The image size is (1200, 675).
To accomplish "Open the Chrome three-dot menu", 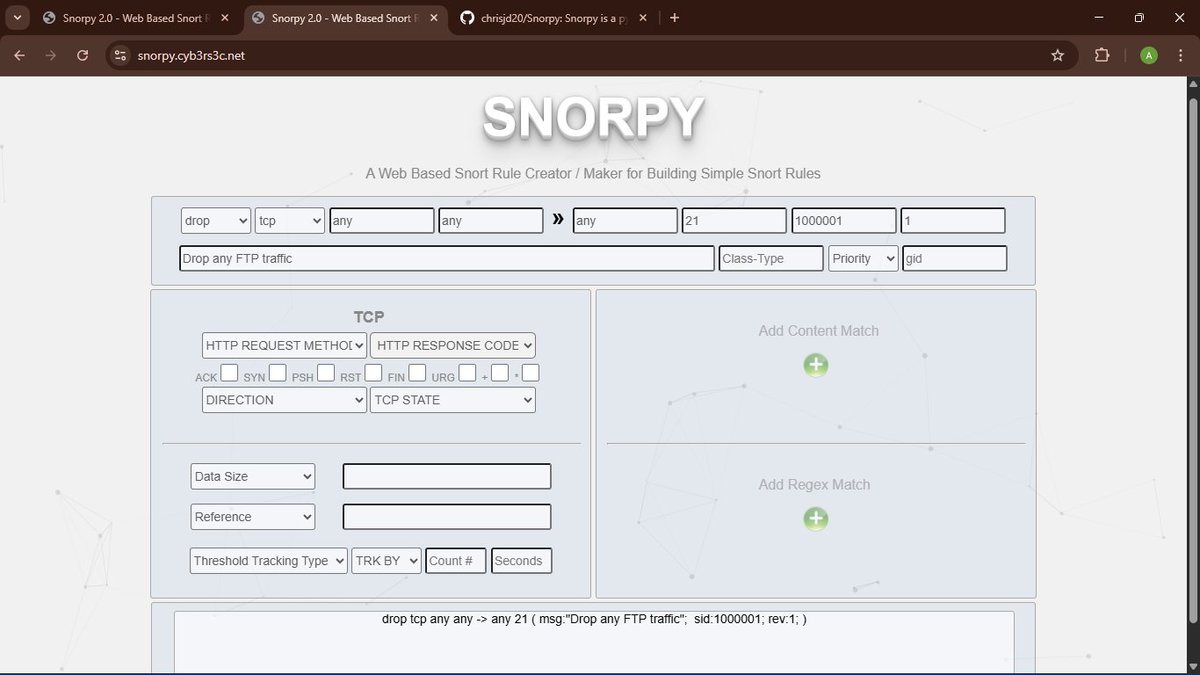I will (1180, 55).
